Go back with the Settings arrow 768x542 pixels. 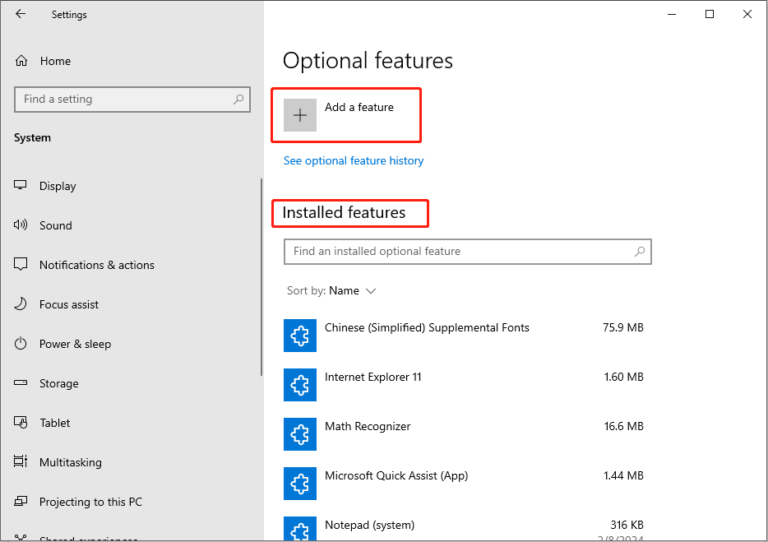click(20, 14)
